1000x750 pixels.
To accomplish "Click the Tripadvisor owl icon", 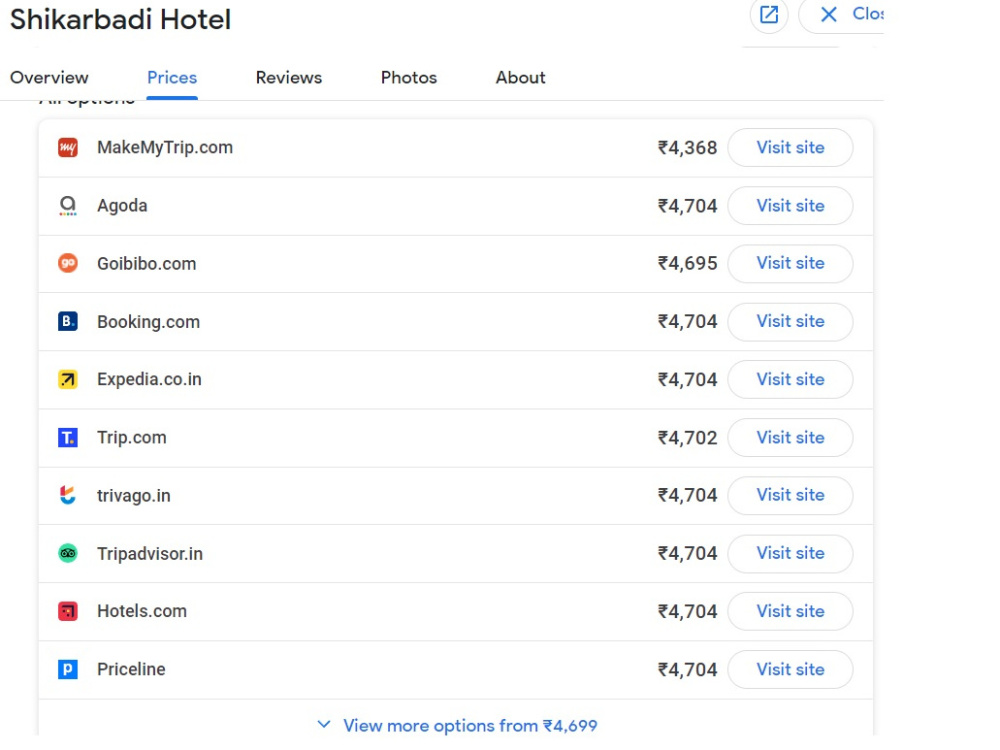I will click(x=68, y=554).
